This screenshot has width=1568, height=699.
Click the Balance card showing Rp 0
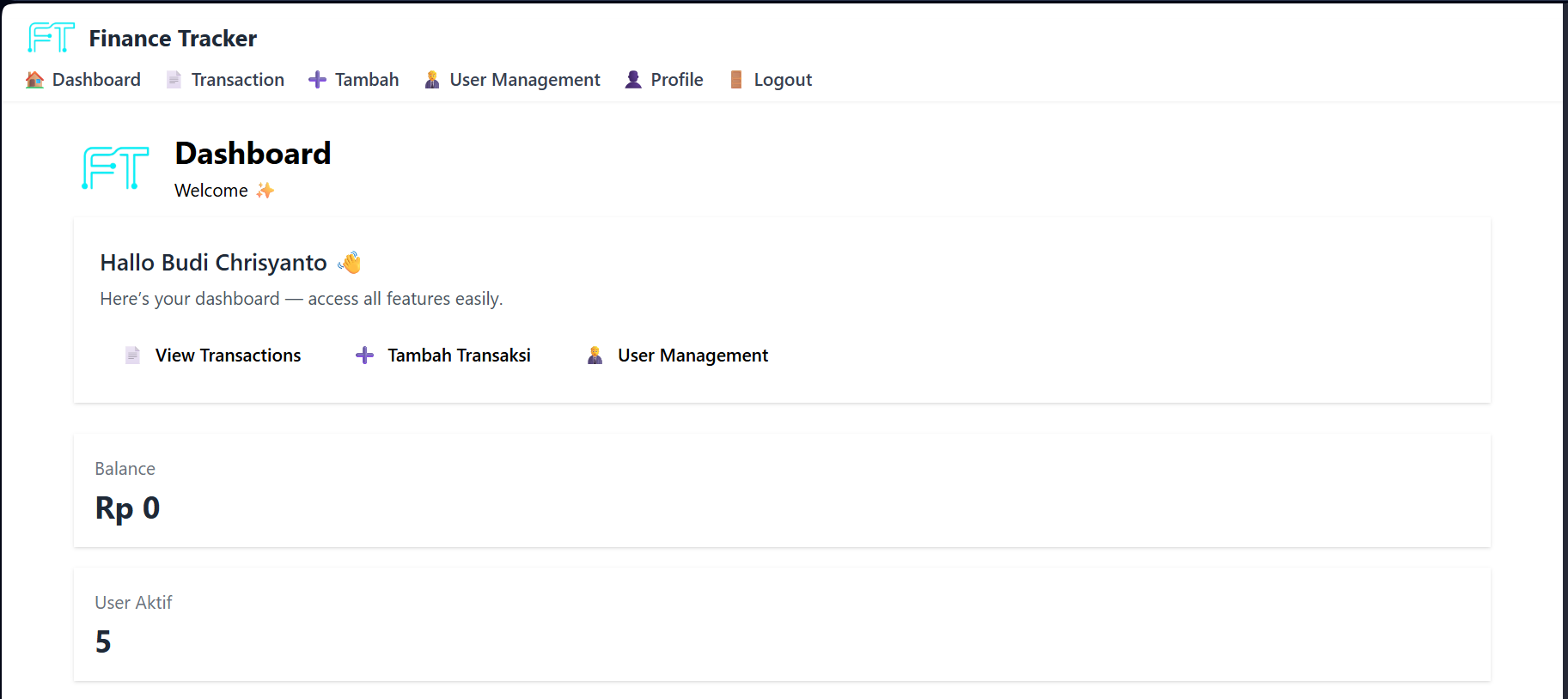782,490
